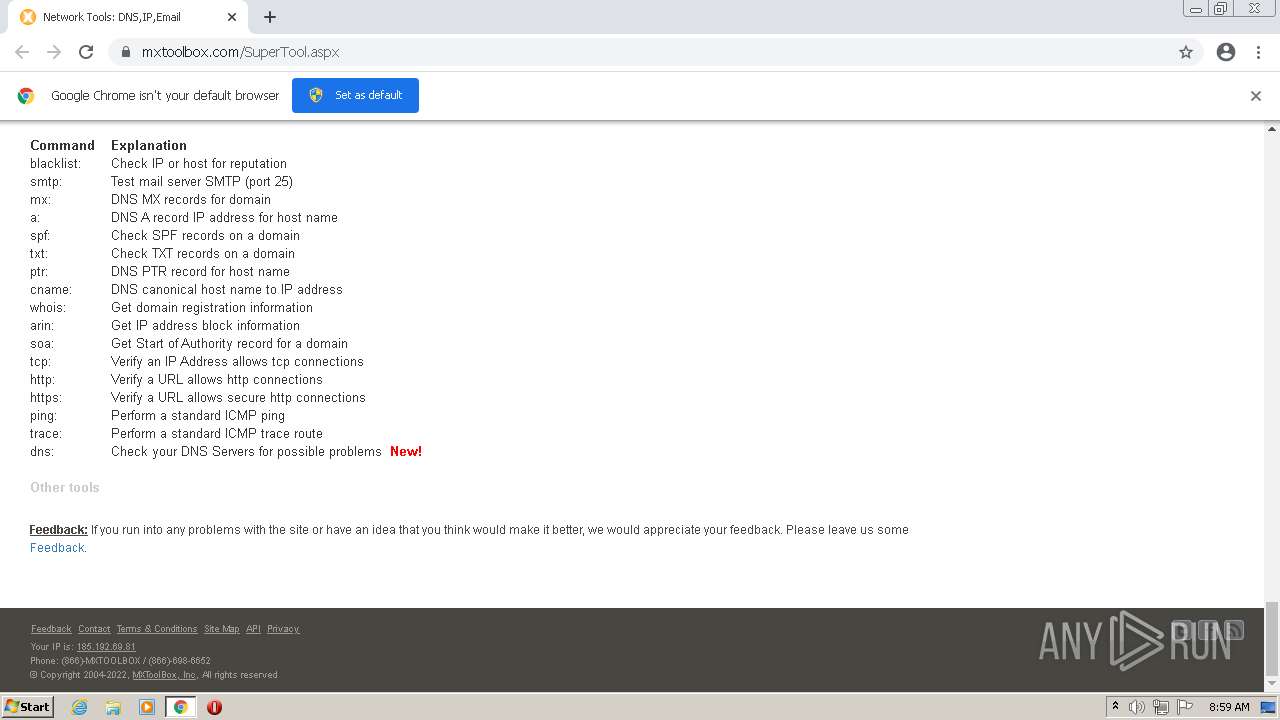Click the cname: command

click(x=51, y=290)
